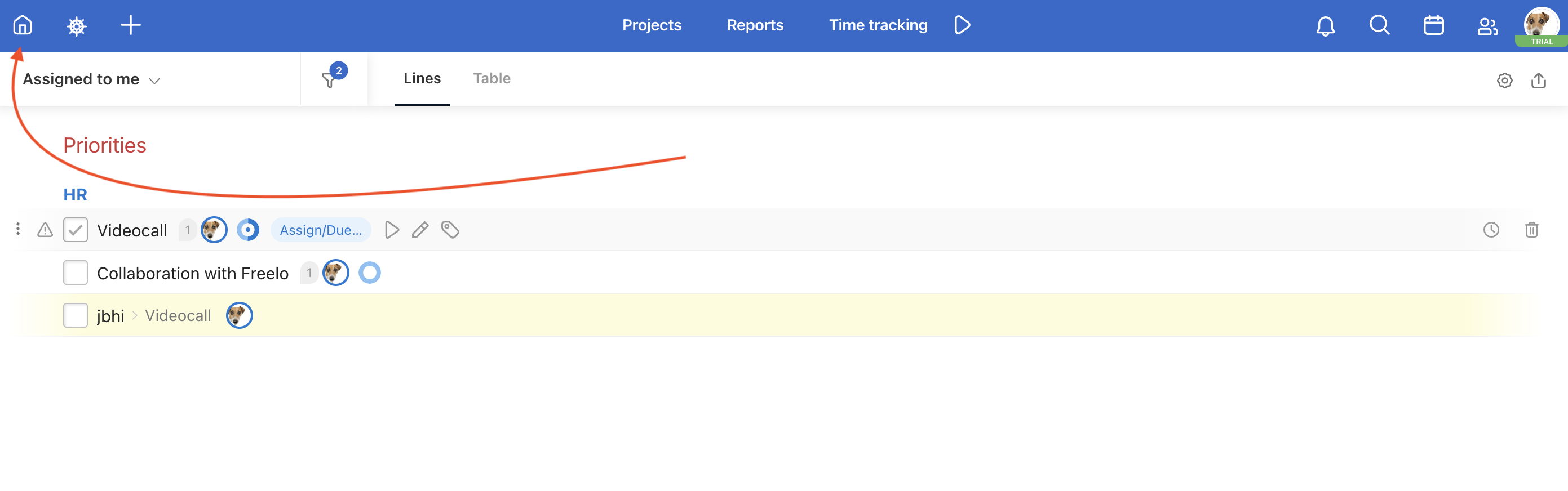Edit Videocall task with pencil icon
The image size is (1568, 491).
pos(420,229)
